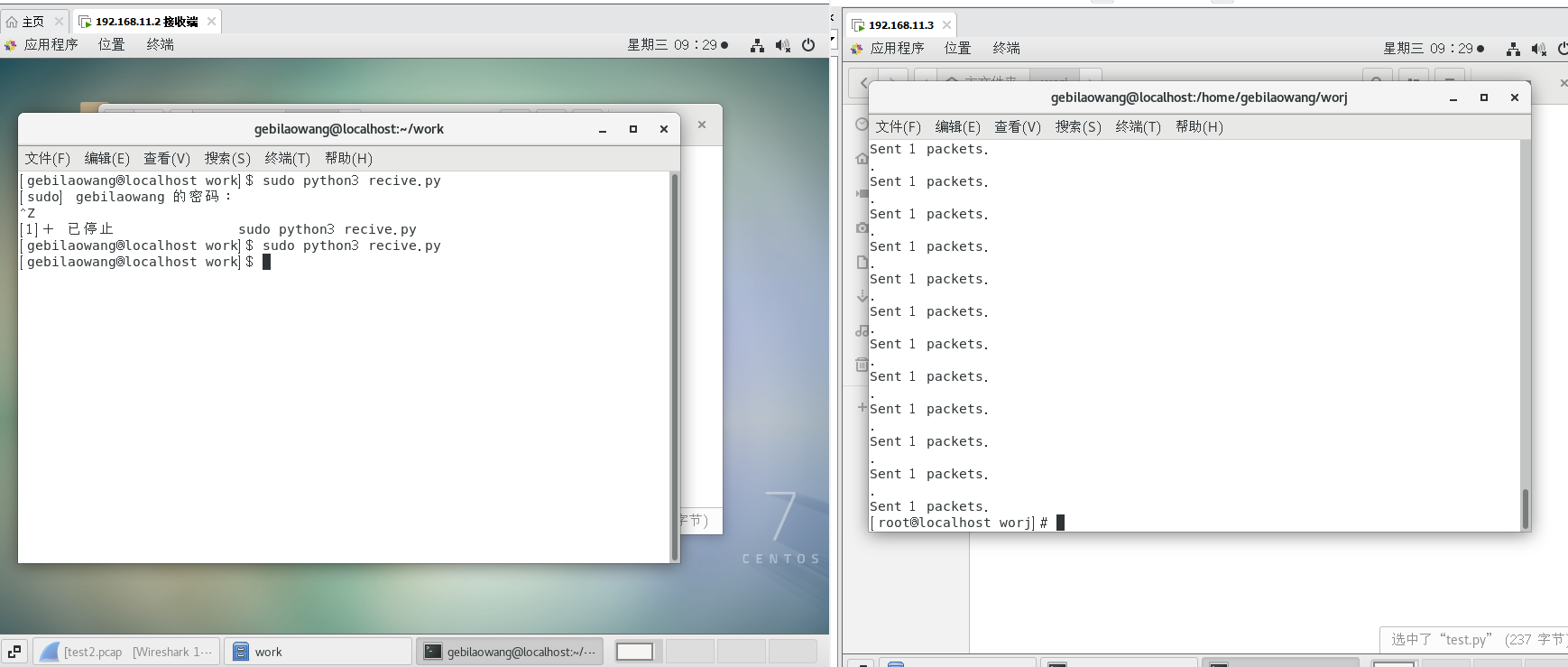Select second workspace in left workspace switcher
The width and height of the screenshot is (1568, 667).
(689, 652)
